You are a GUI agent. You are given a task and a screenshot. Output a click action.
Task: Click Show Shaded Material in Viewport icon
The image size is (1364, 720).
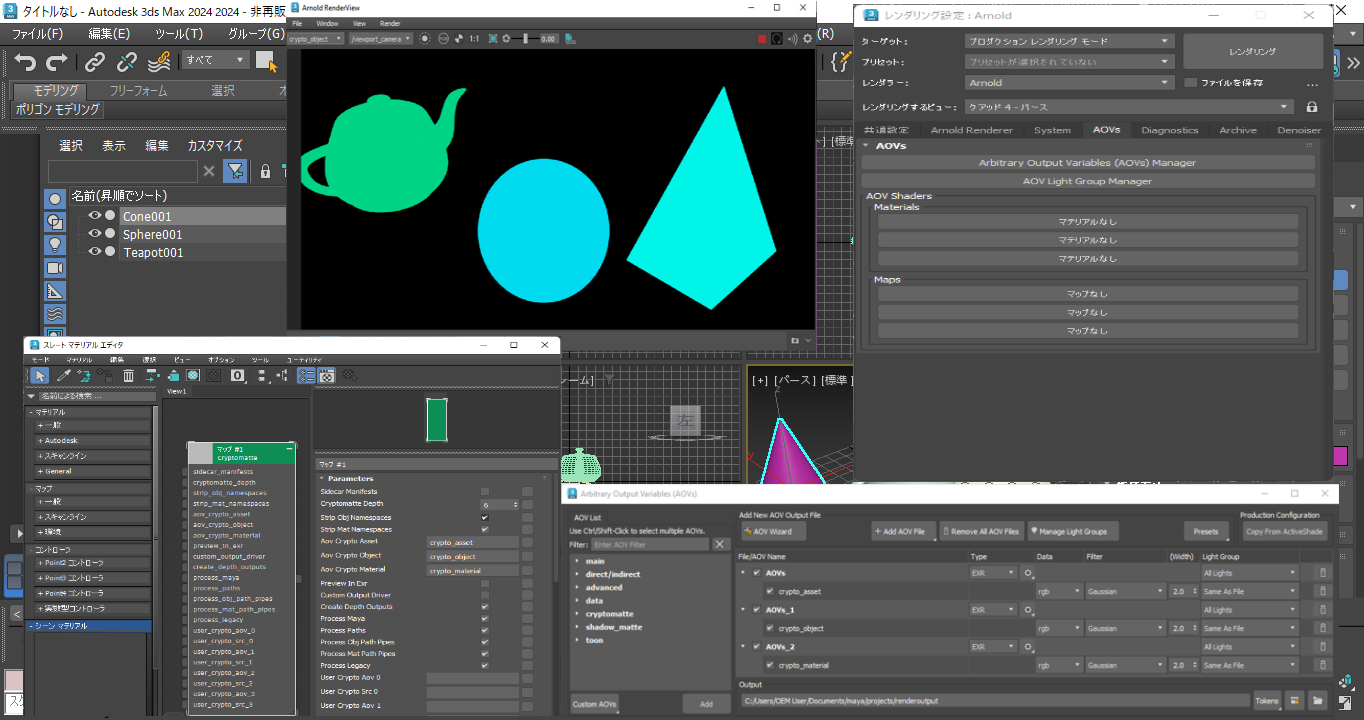pyautogui.click(x=193, y=376)
